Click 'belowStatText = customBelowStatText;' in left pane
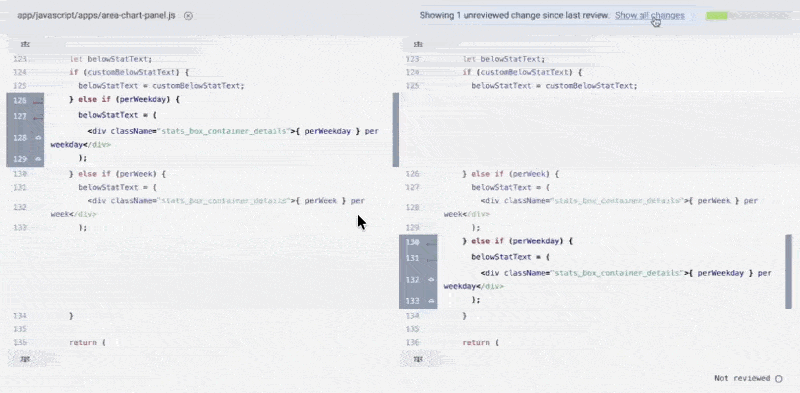The width and height of the screenshot is (800, 393). pos(161,86)
